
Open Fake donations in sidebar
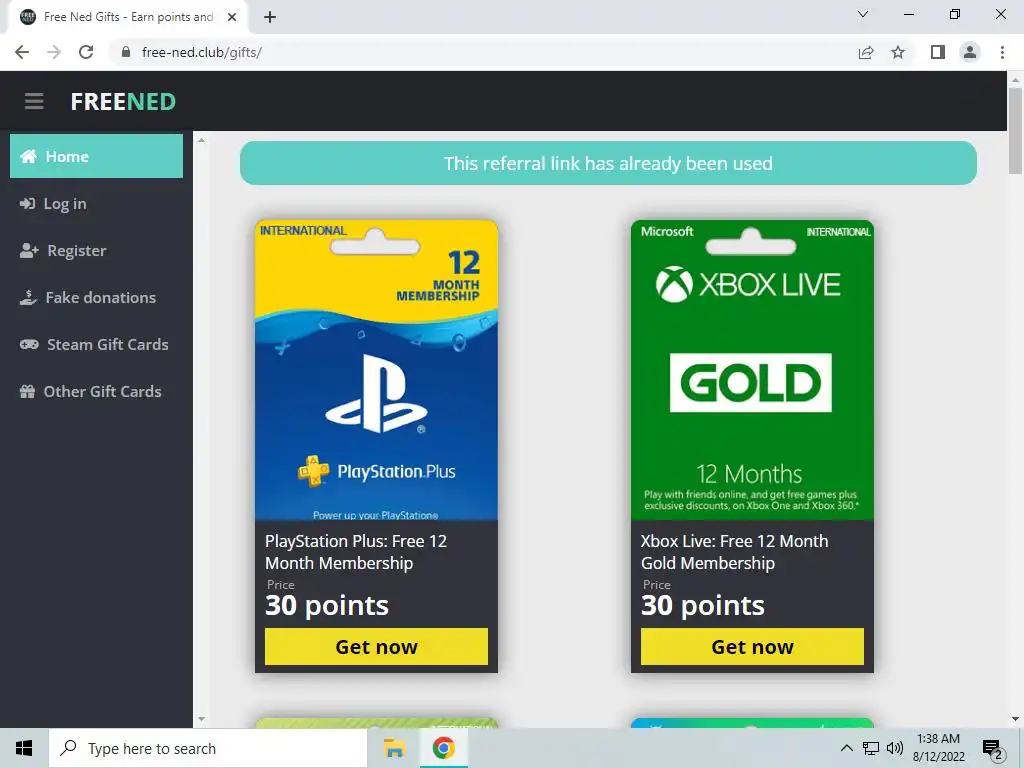pos(97,298)
